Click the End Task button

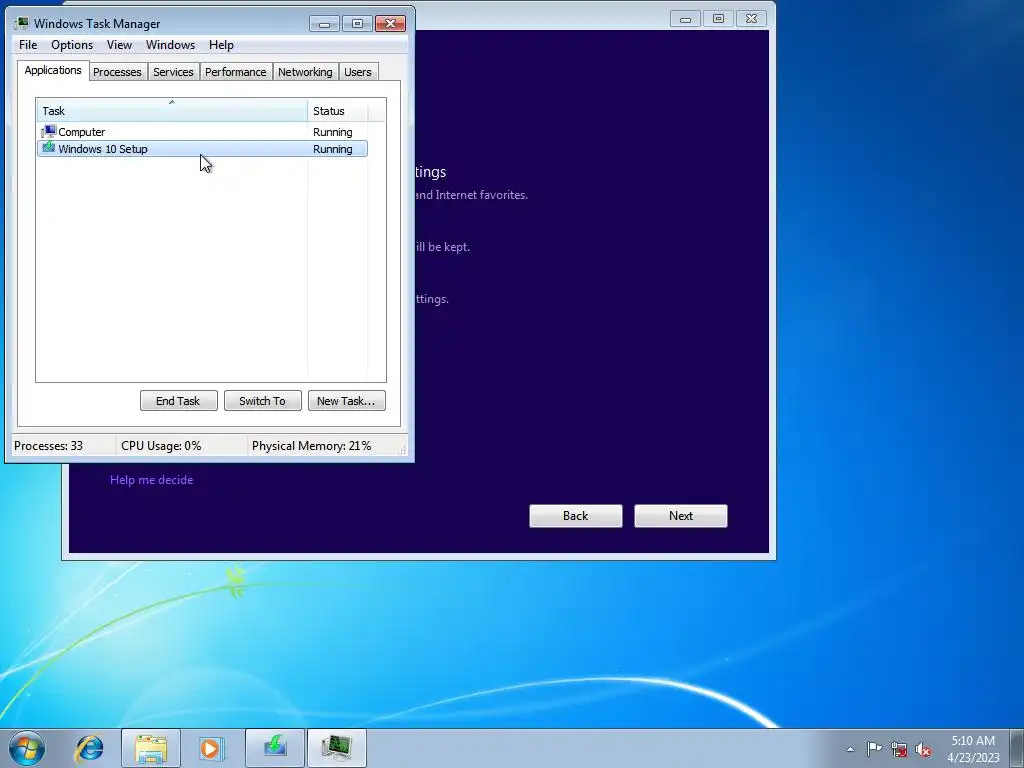pyautogui.click(x=178, y=401)
